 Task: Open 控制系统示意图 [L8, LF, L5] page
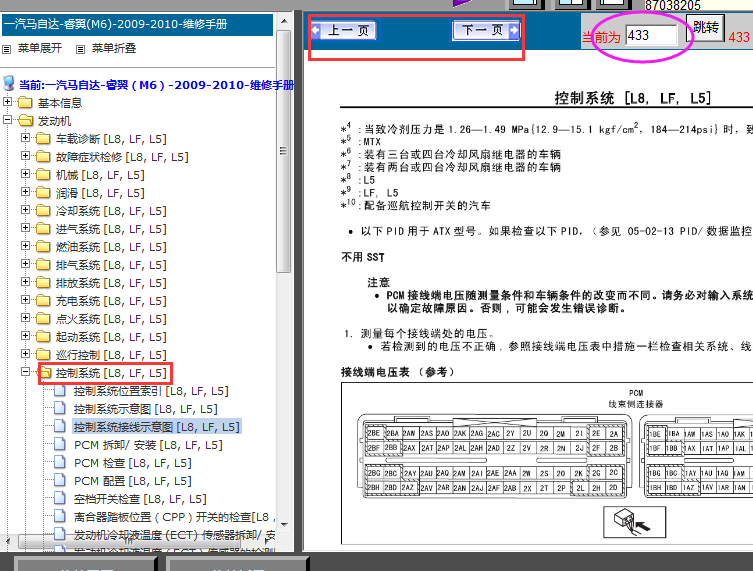[x=146, y=409]
